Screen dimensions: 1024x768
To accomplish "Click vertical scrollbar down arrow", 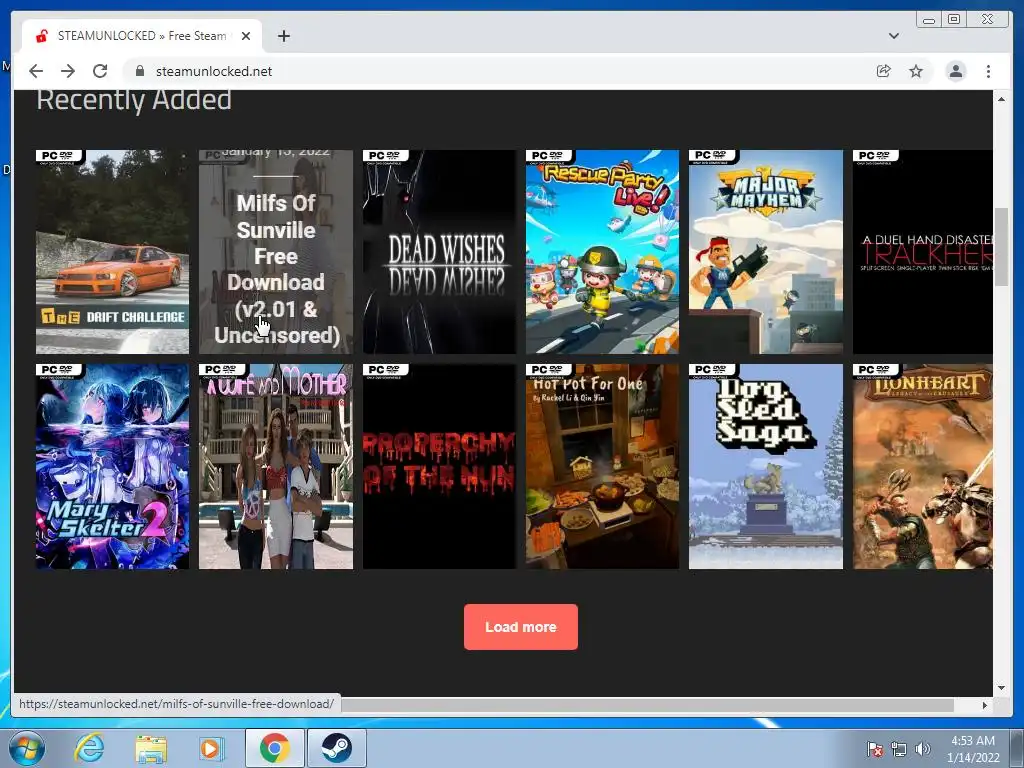I will click(1001, 688).
